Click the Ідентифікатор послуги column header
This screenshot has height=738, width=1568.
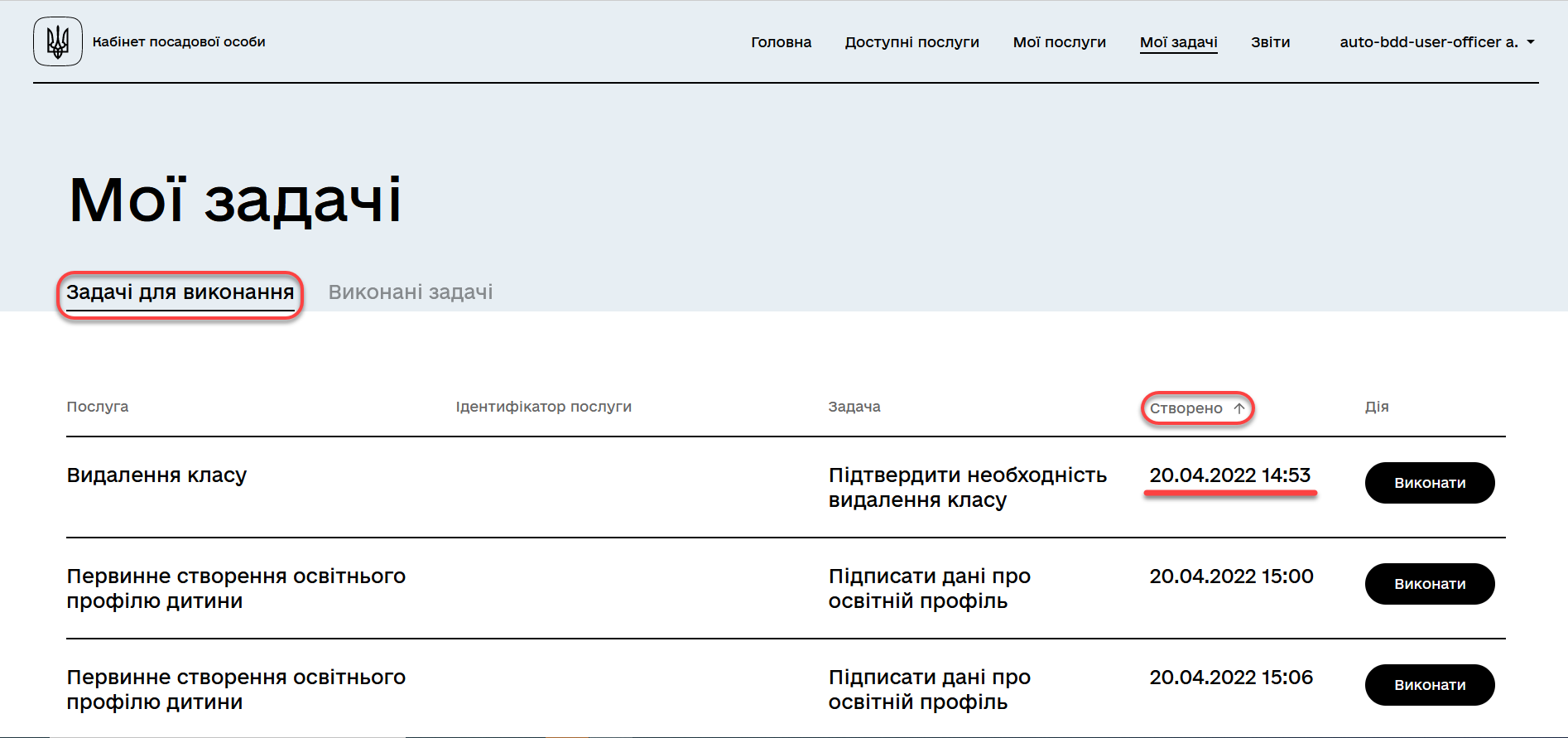(x=543, y=407)
